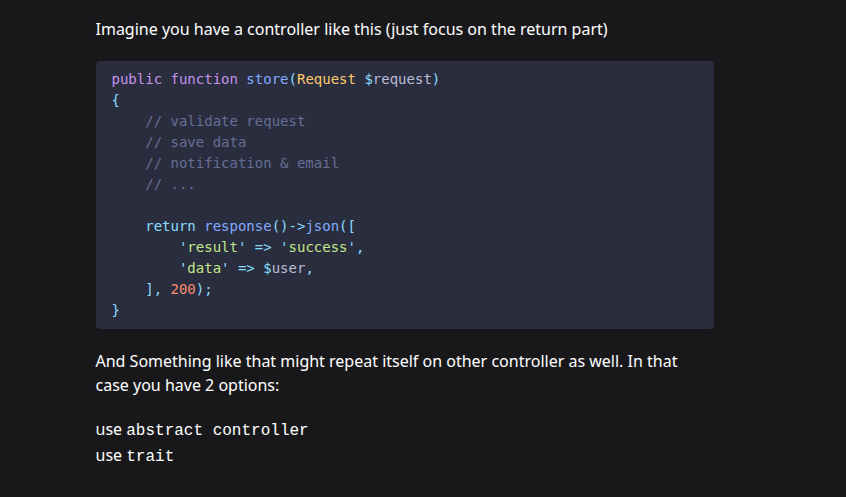Click the 'data' array key string

pyautogui.click(x=204, y=268)
